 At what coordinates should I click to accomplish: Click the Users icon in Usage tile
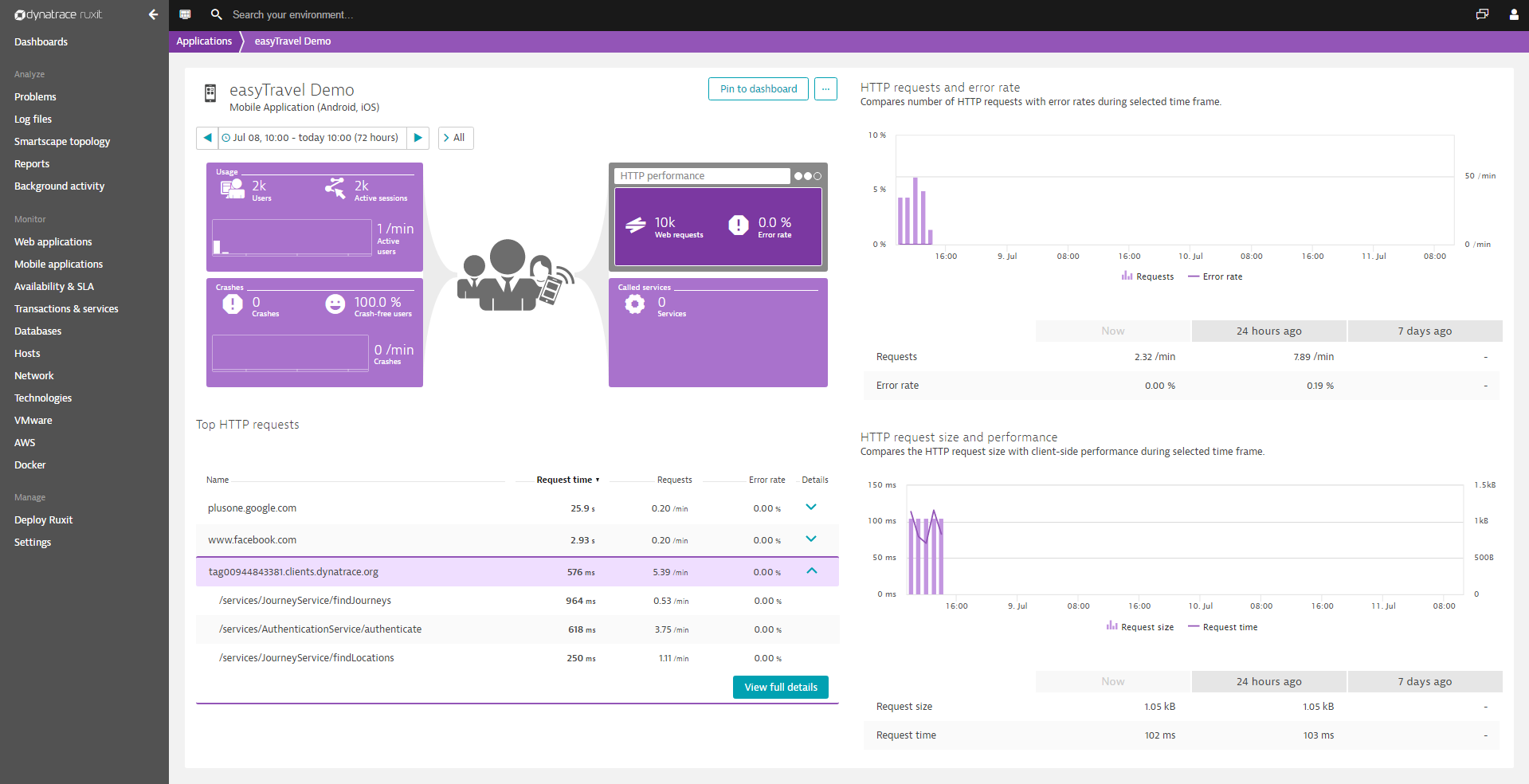coord(232,189)
